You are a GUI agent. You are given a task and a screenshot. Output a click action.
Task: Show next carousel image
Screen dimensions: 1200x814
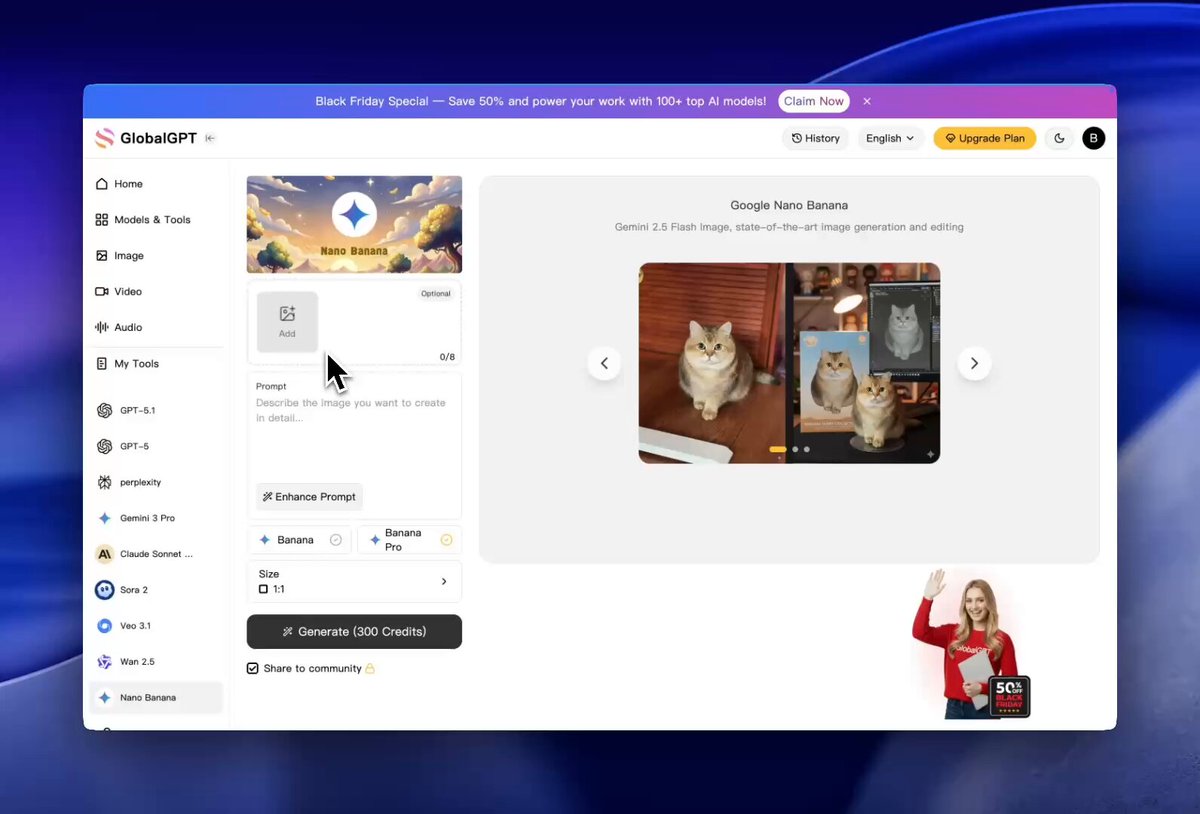pos(974,363)
